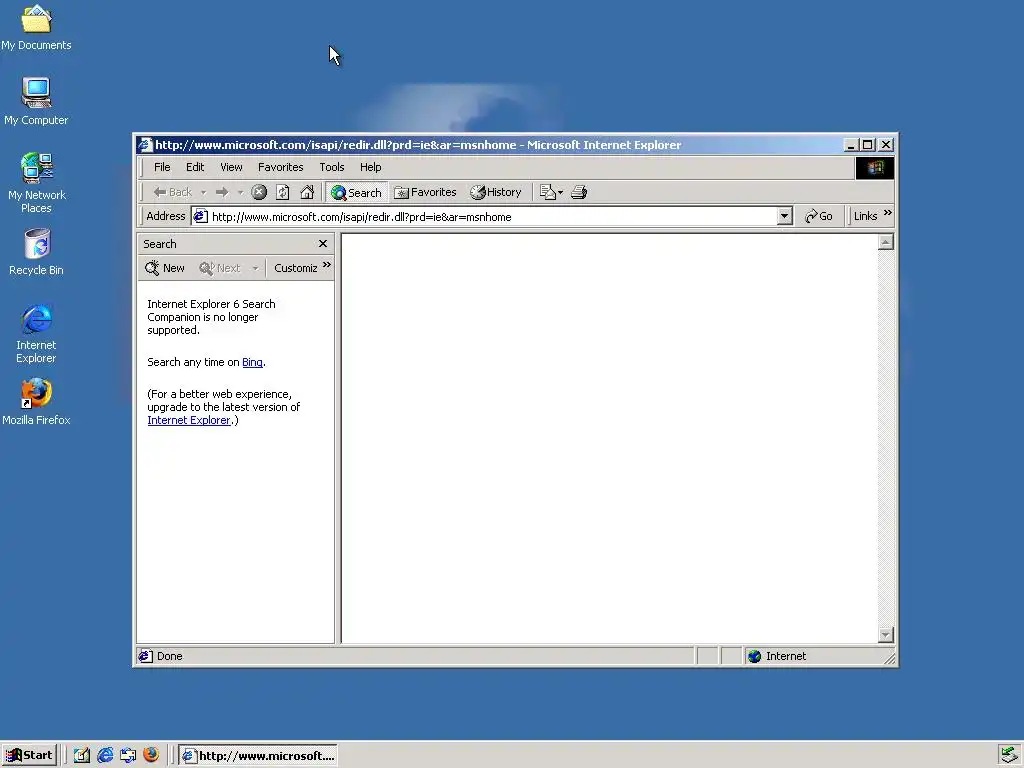Open the View menu
Viewport: 1024px width, 768px height.
231,167
